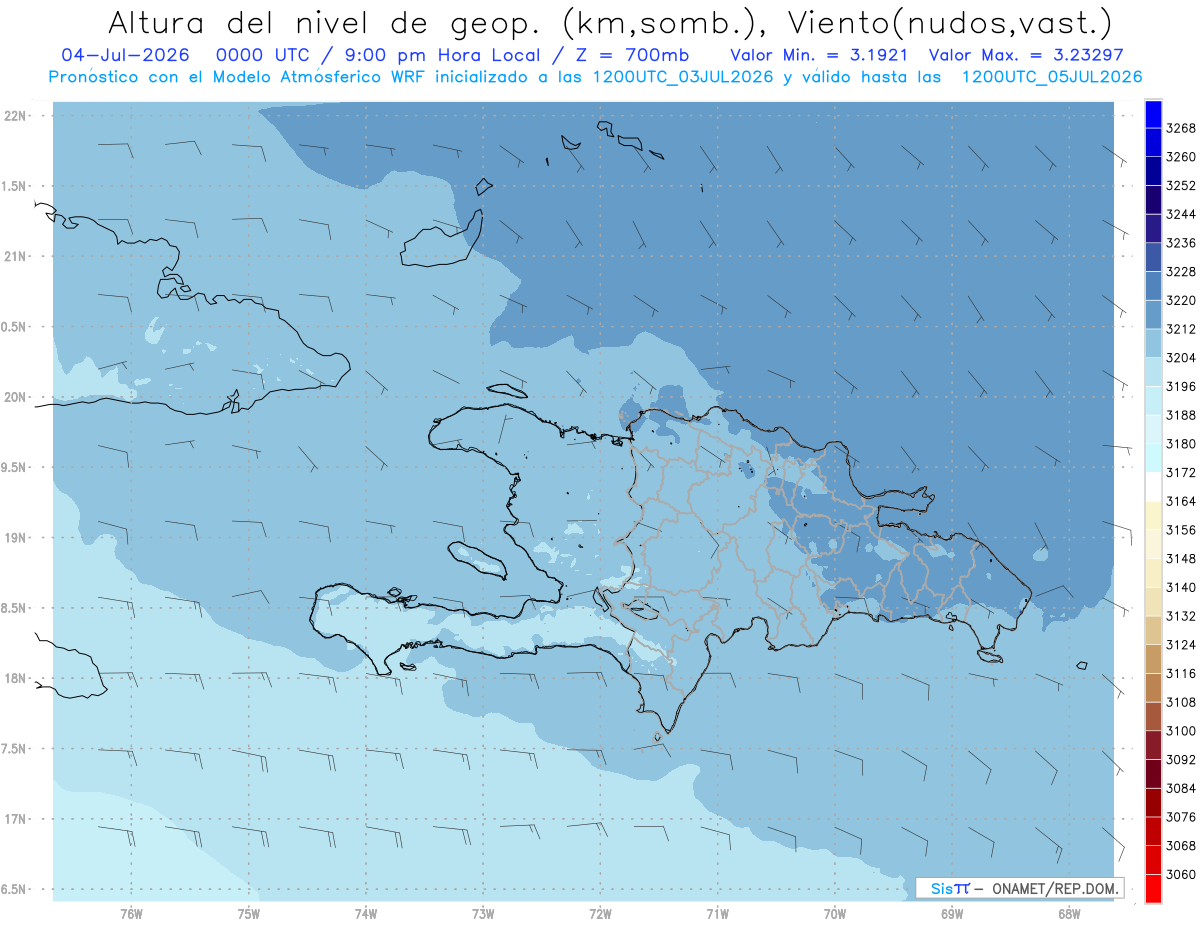Click the latitude label '22N'

(x=15, y=116)
